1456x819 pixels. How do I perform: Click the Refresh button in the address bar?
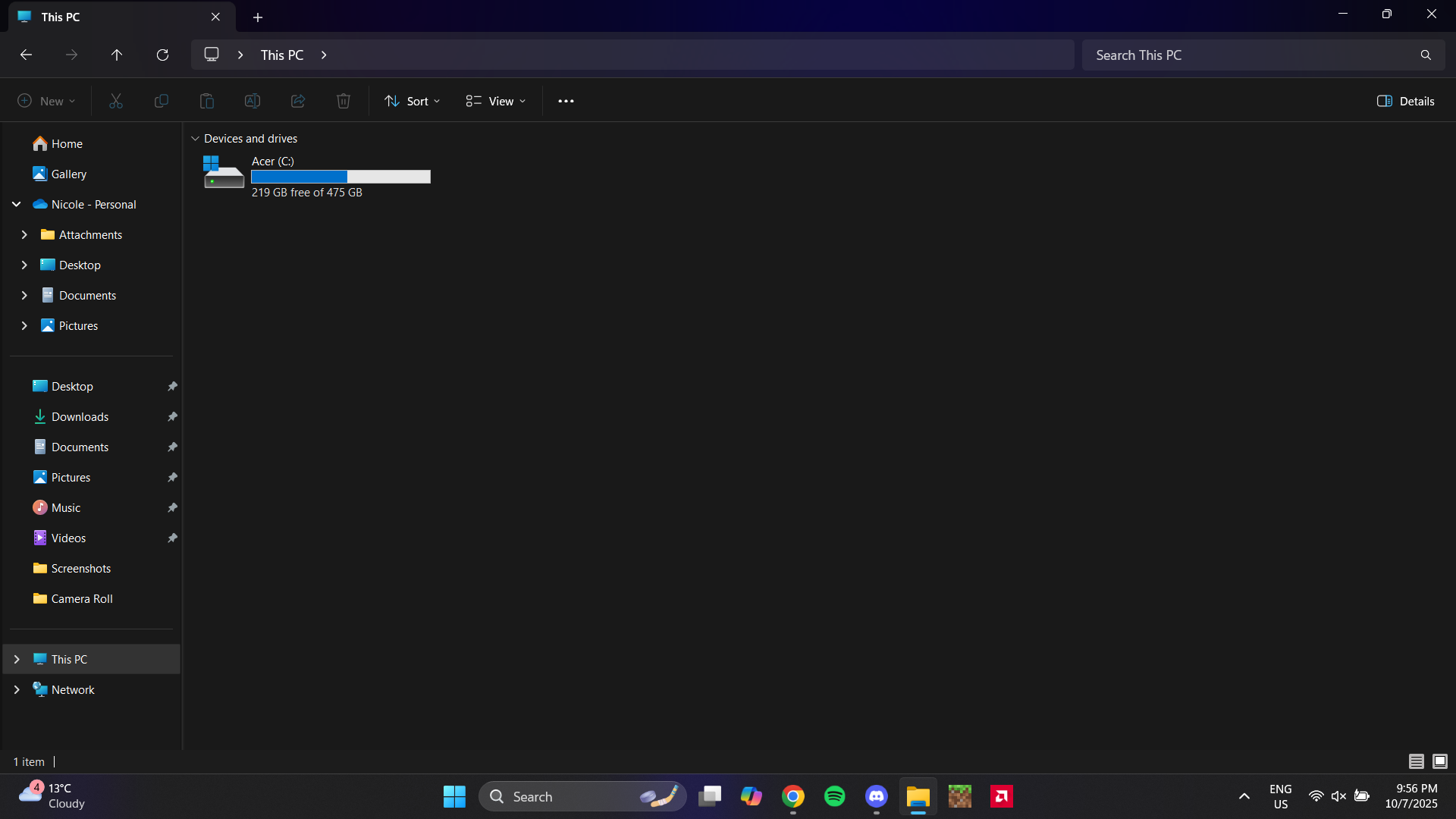162,55
